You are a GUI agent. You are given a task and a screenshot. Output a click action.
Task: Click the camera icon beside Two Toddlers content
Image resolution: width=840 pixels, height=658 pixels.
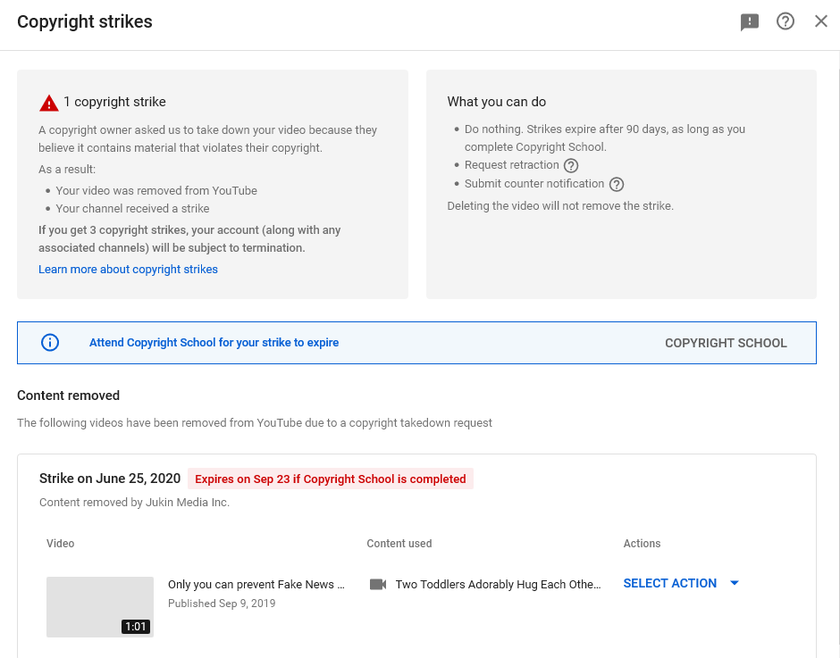[378, 584]
